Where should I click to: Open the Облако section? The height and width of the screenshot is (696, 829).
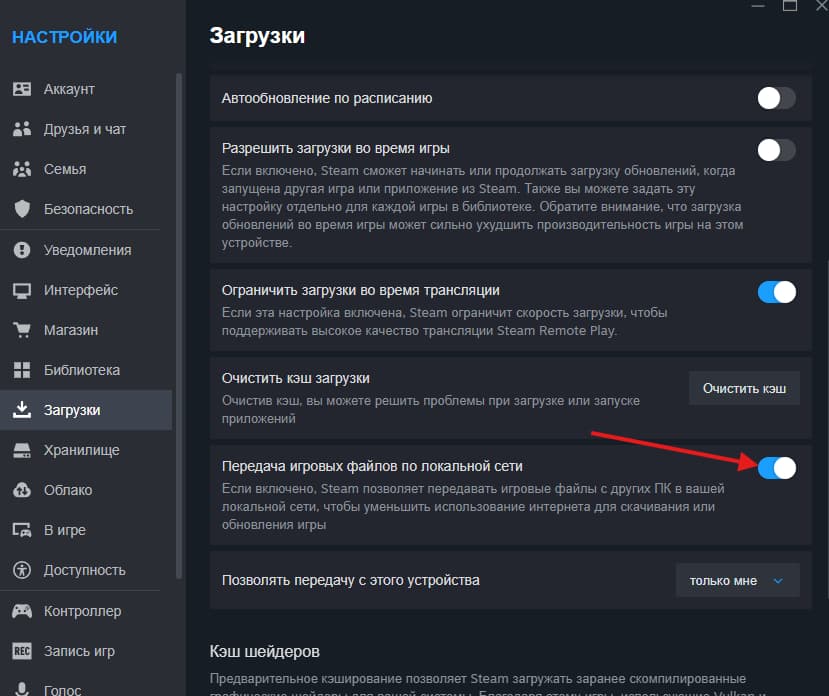[x=86, y=490]
